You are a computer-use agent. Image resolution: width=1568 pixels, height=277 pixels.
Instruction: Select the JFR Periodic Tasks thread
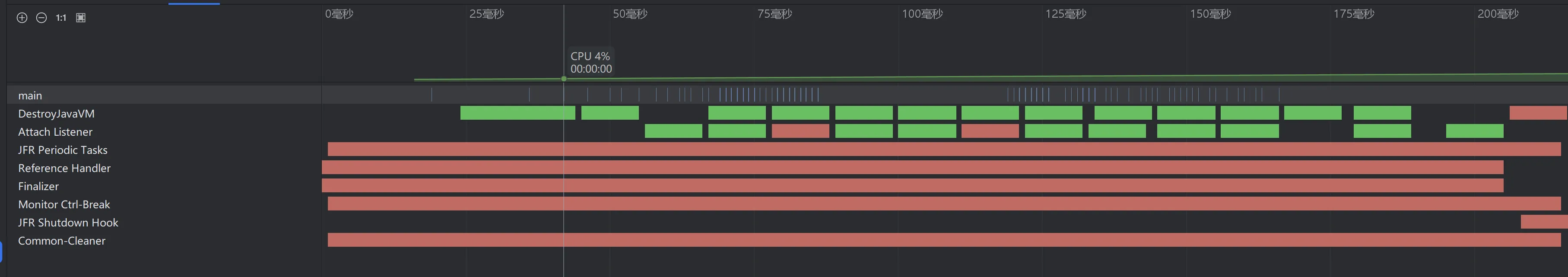(x=63, y=150)
